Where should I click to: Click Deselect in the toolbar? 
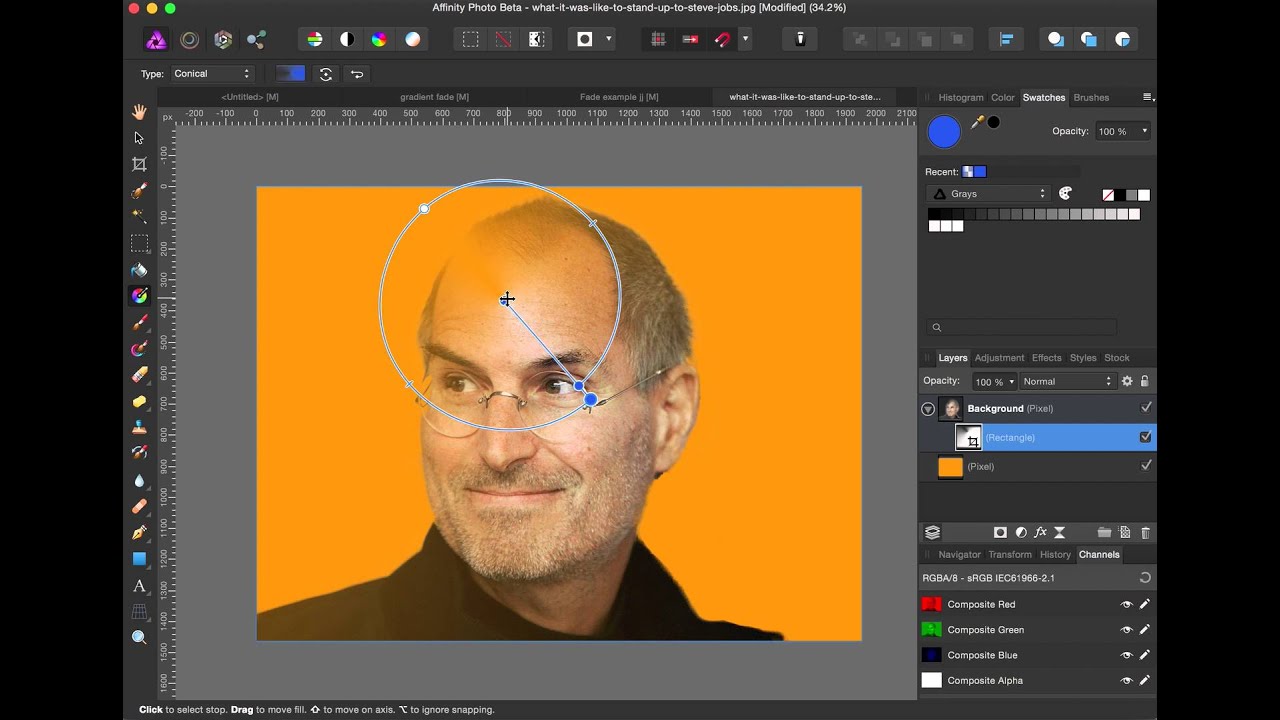(x=503, y=39)
